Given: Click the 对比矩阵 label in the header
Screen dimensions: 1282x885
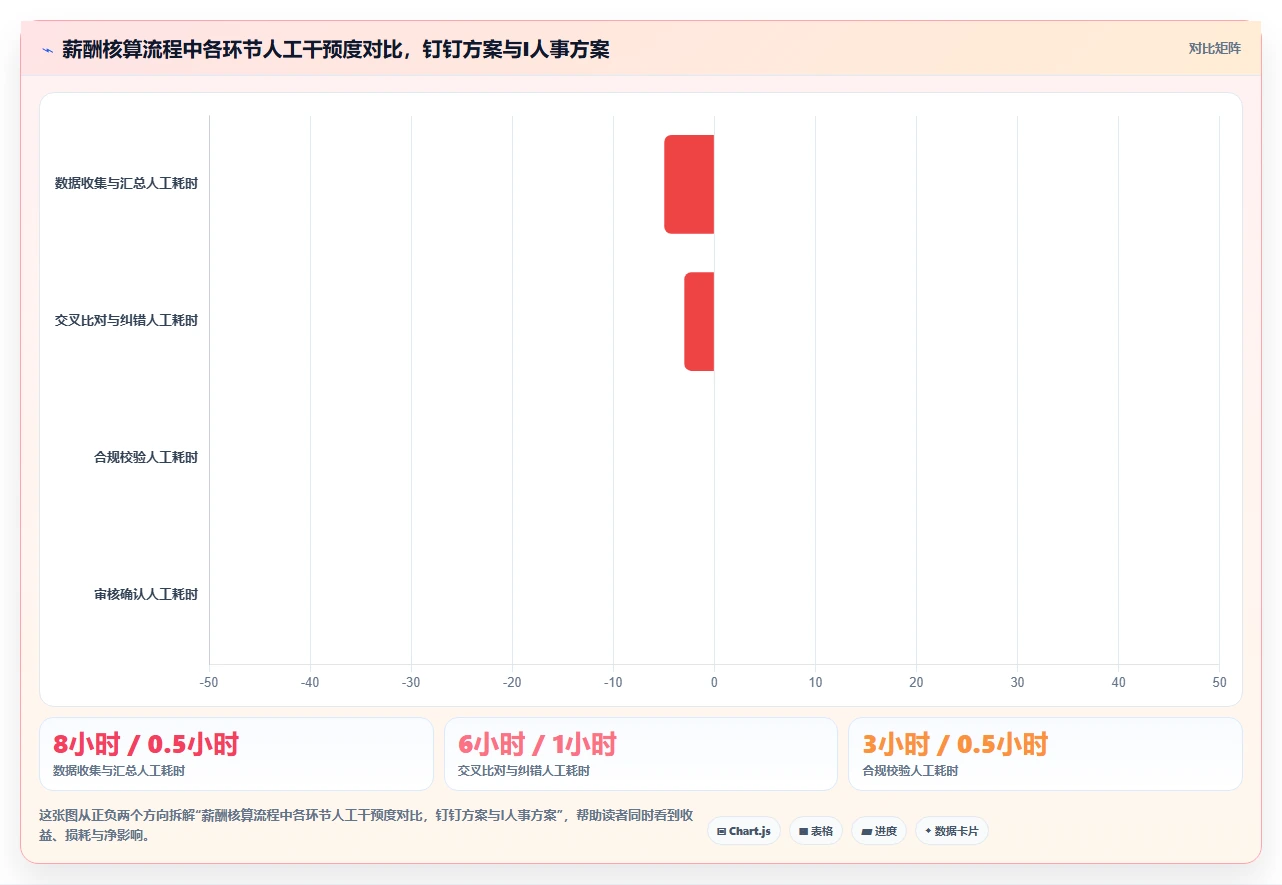Looking at the screenshot, I should [1214, 49].
